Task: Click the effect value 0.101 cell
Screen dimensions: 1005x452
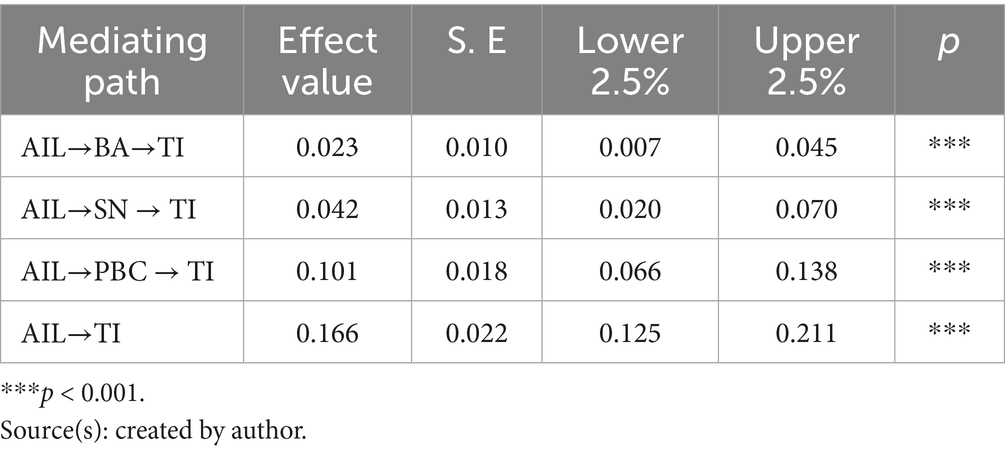Action: pos(328,270)
